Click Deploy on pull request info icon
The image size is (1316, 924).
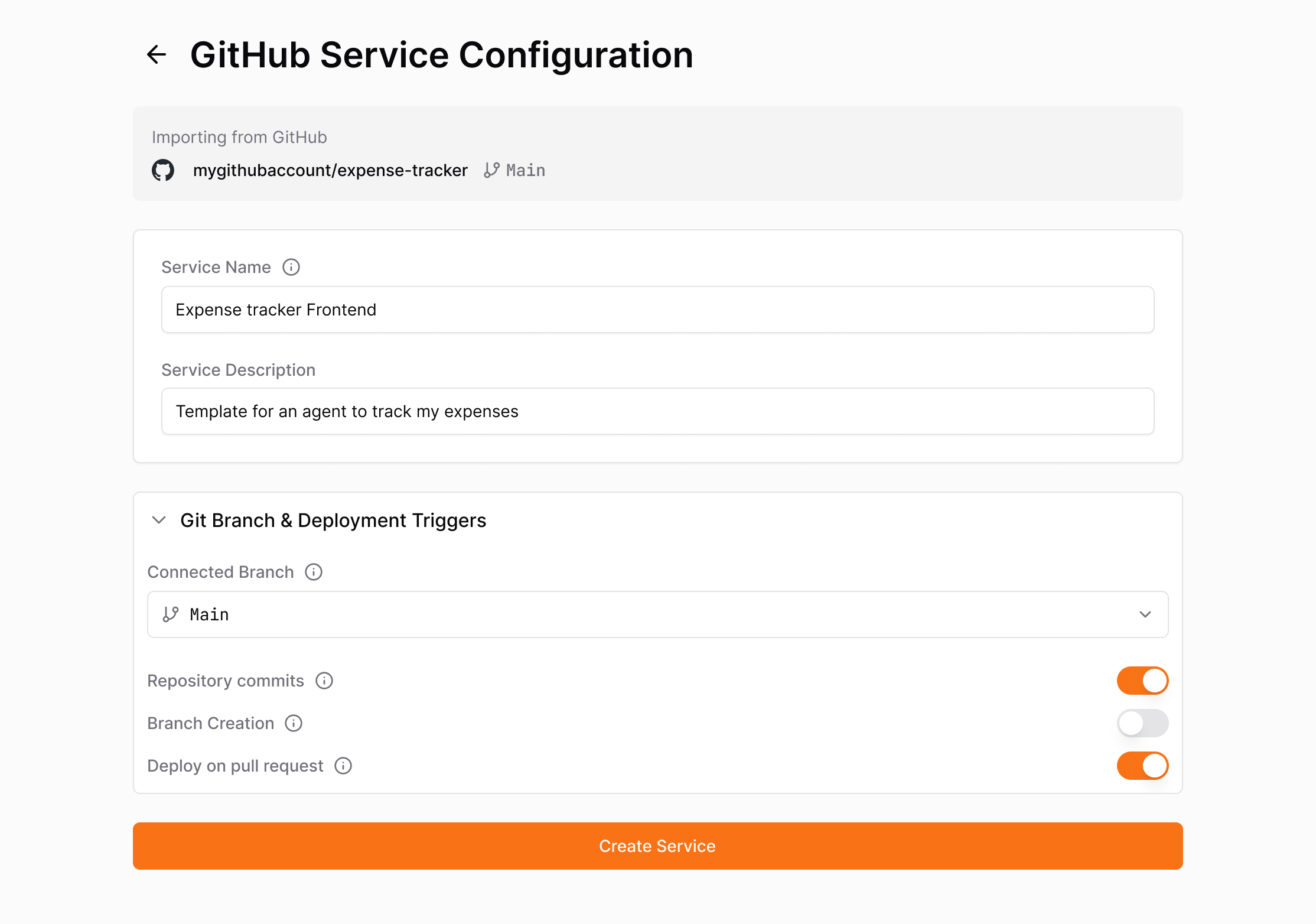point(343,766)
